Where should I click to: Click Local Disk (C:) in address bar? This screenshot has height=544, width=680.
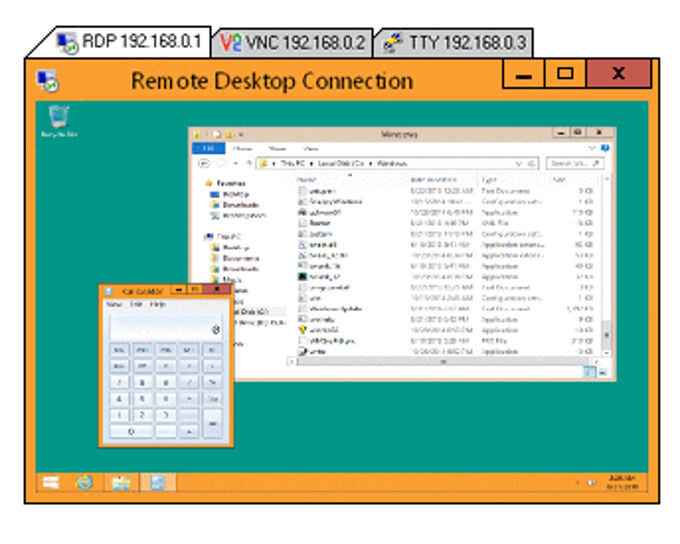340,164
